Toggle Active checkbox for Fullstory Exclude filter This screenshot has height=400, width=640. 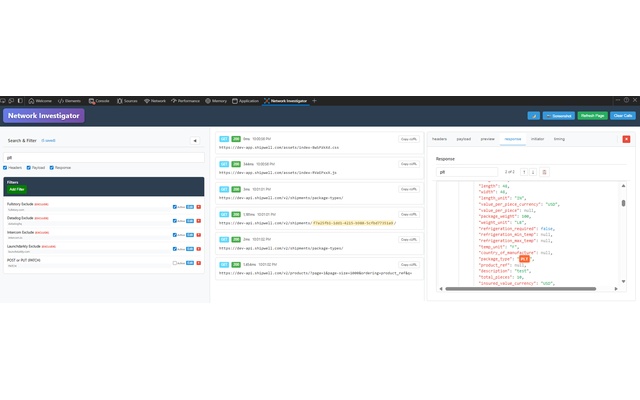[x=175, y=207]
